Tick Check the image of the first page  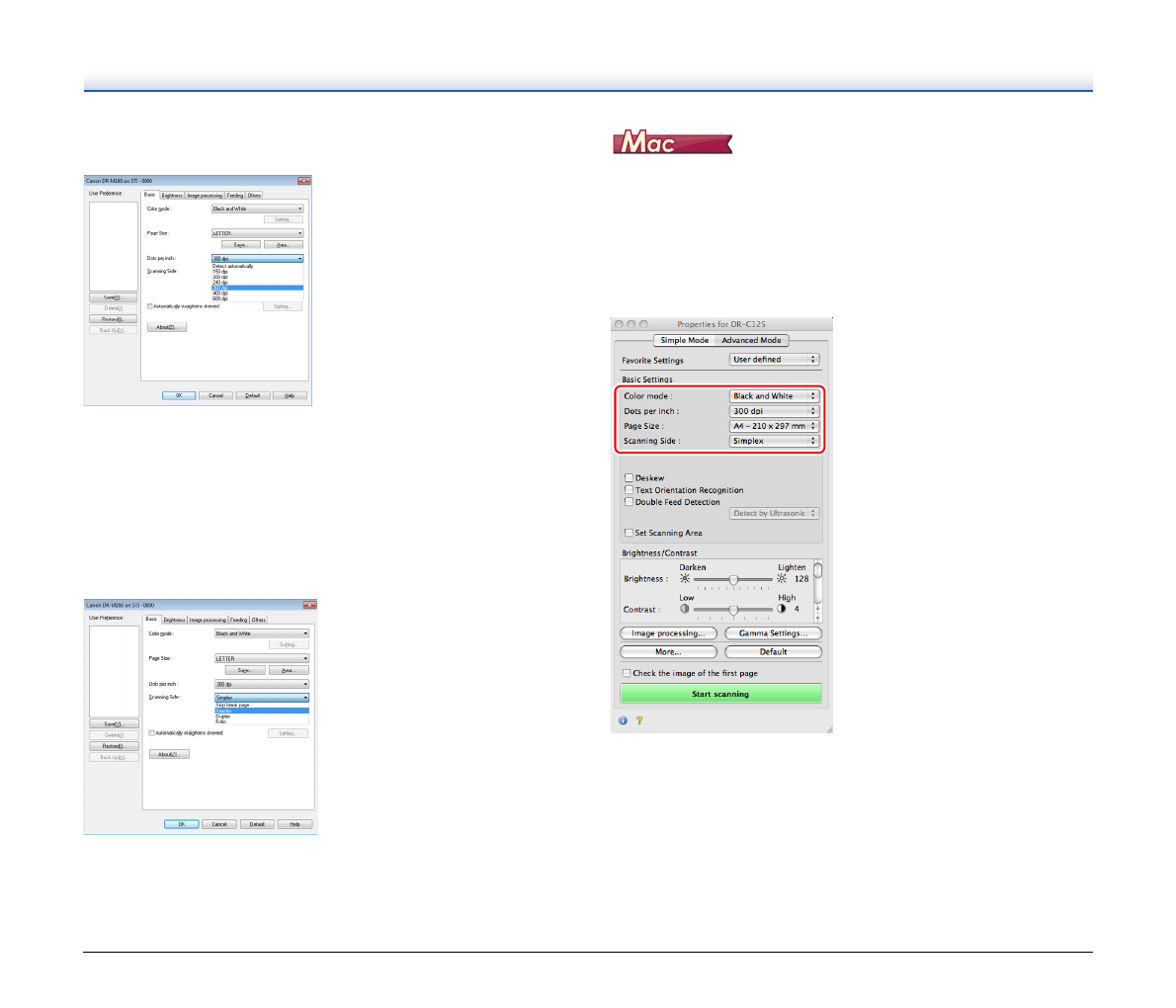point(627,673)
